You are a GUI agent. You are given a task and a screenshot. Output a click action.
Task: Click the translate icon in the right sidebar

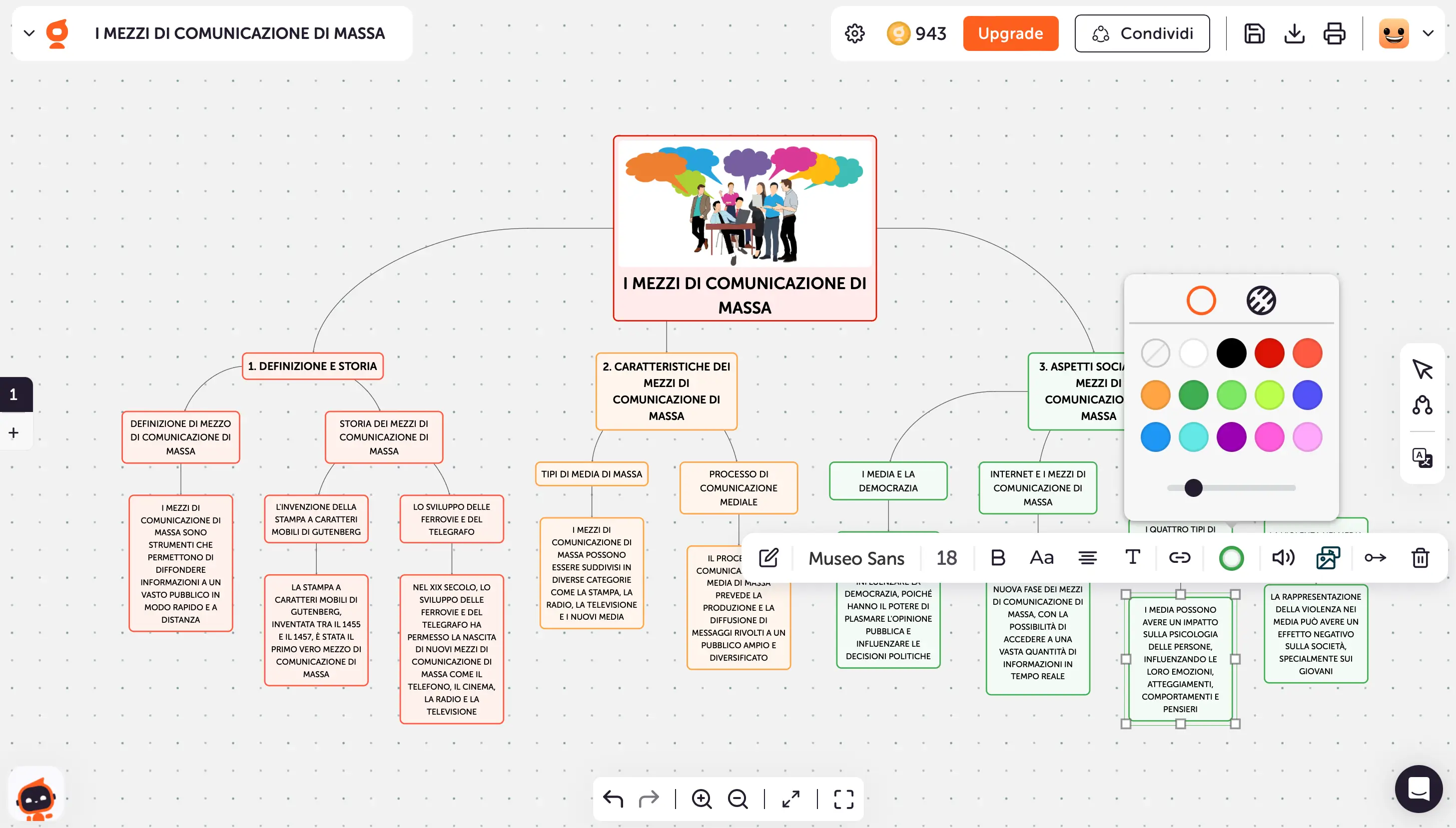point(1422,458)
